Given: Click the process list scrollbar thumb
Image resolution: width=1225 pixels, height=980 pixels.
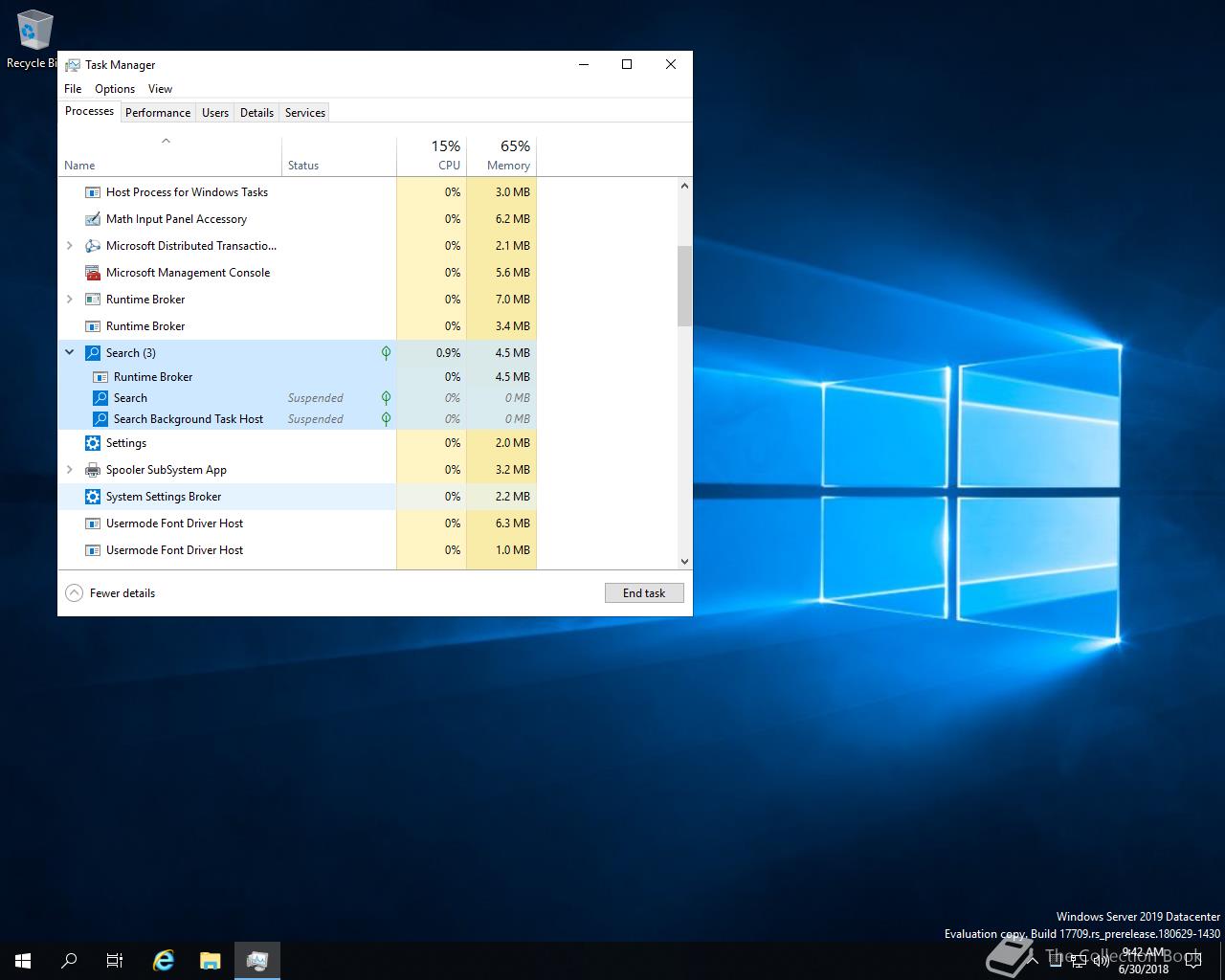Looking at the screenshot, I should click(x=684, y=286).
